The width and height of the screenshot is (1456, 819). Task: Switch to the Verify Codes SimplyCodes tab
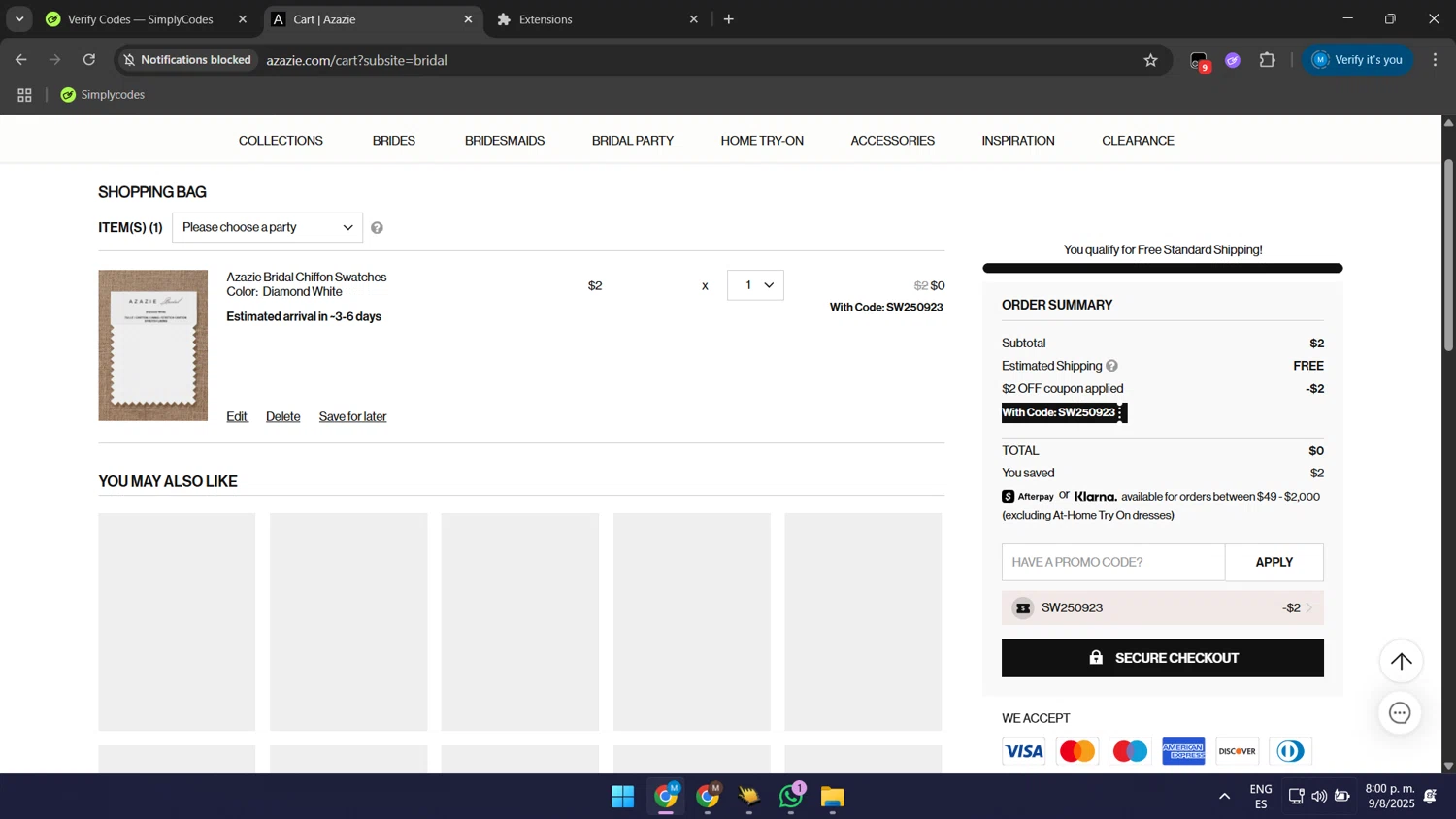pos(140,19)
